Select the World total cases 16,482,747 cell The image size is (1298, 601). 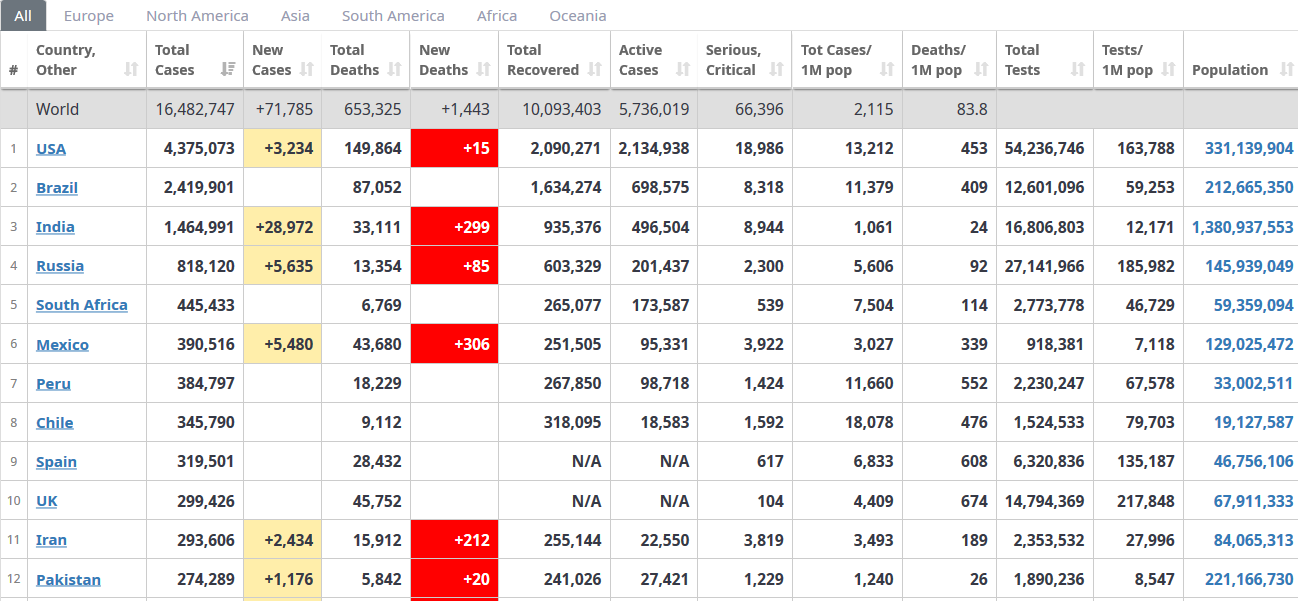(195, 110)
